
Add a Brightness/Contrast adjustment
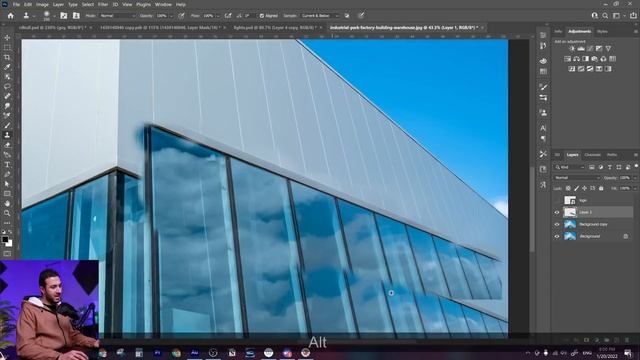[571, 49]
